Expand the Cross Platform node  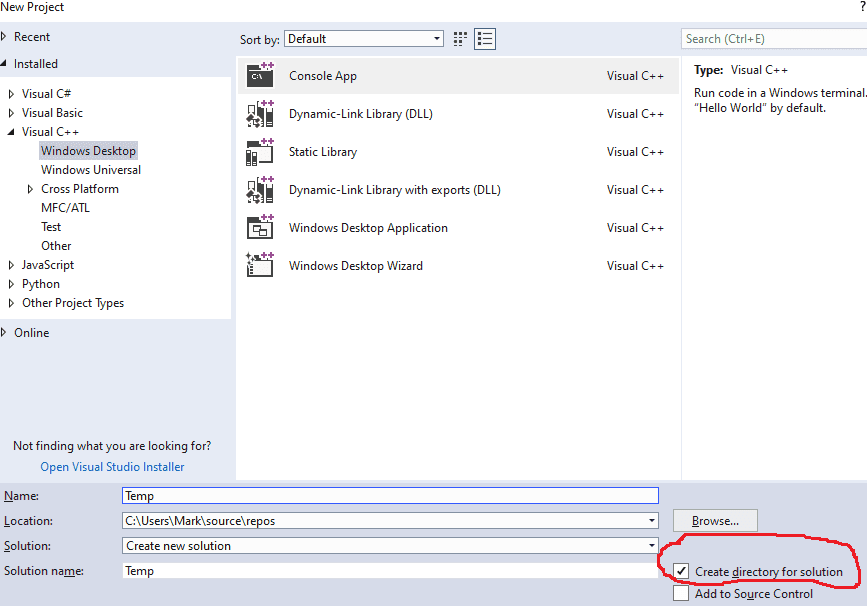tap(30, 189)
